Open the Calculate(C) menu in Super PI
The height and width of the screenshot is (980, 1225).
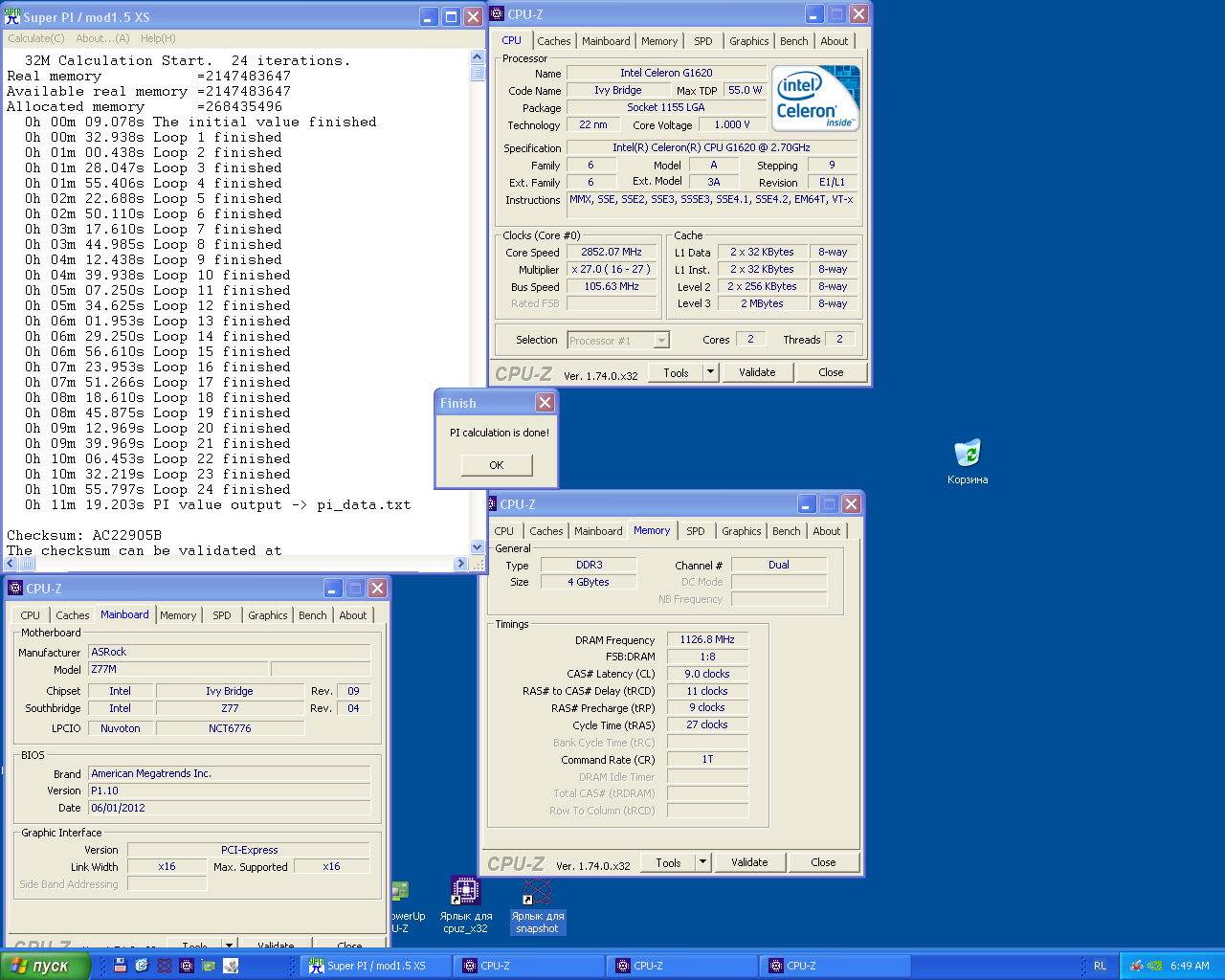tap(36, 38)
